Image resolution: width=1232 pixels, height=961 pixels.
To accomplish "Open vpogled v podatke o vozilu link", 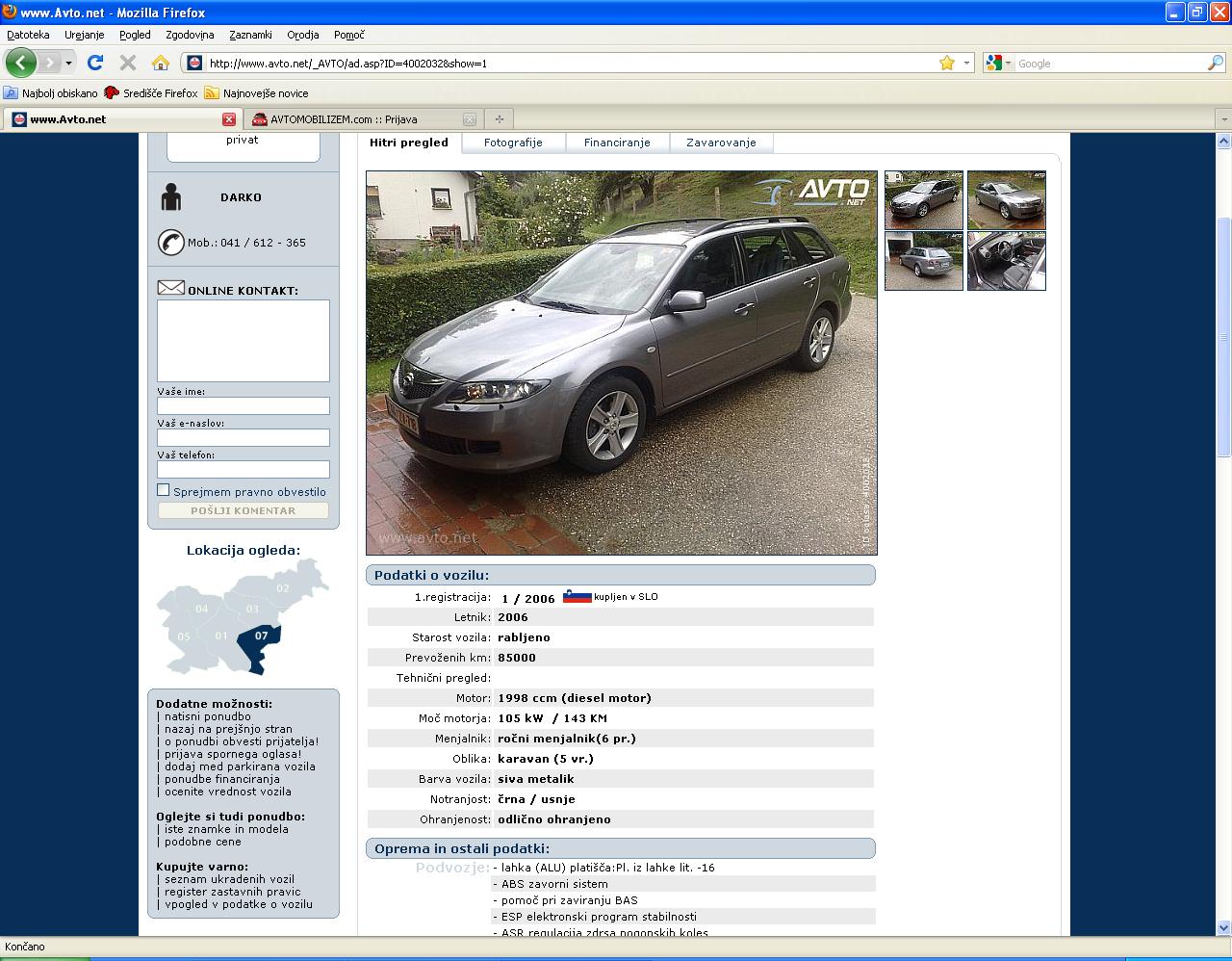I will (x=239, y=904).
